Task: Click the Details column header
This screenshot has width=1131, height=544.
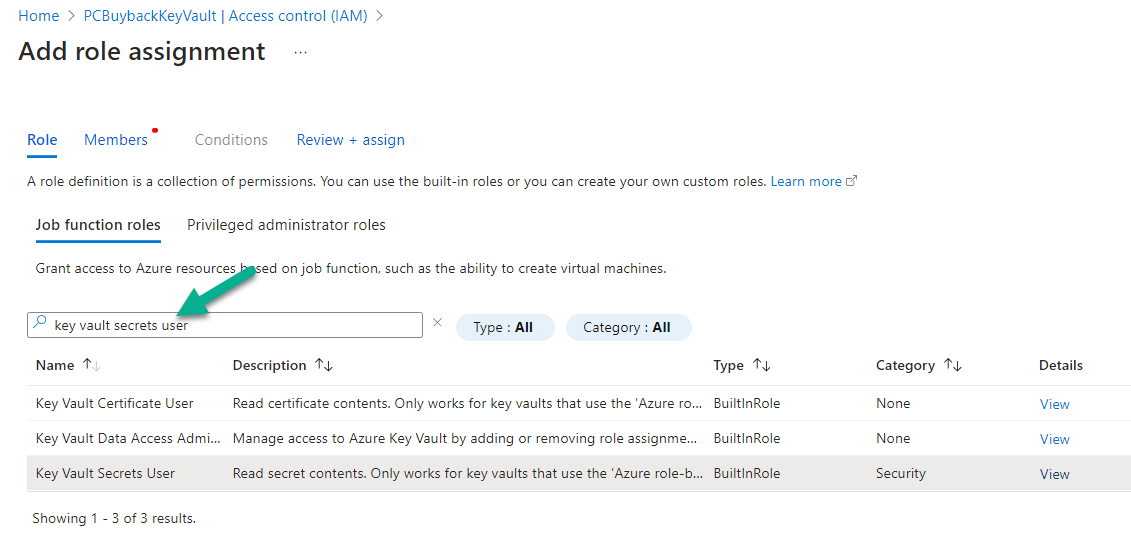Action: 1060,365
